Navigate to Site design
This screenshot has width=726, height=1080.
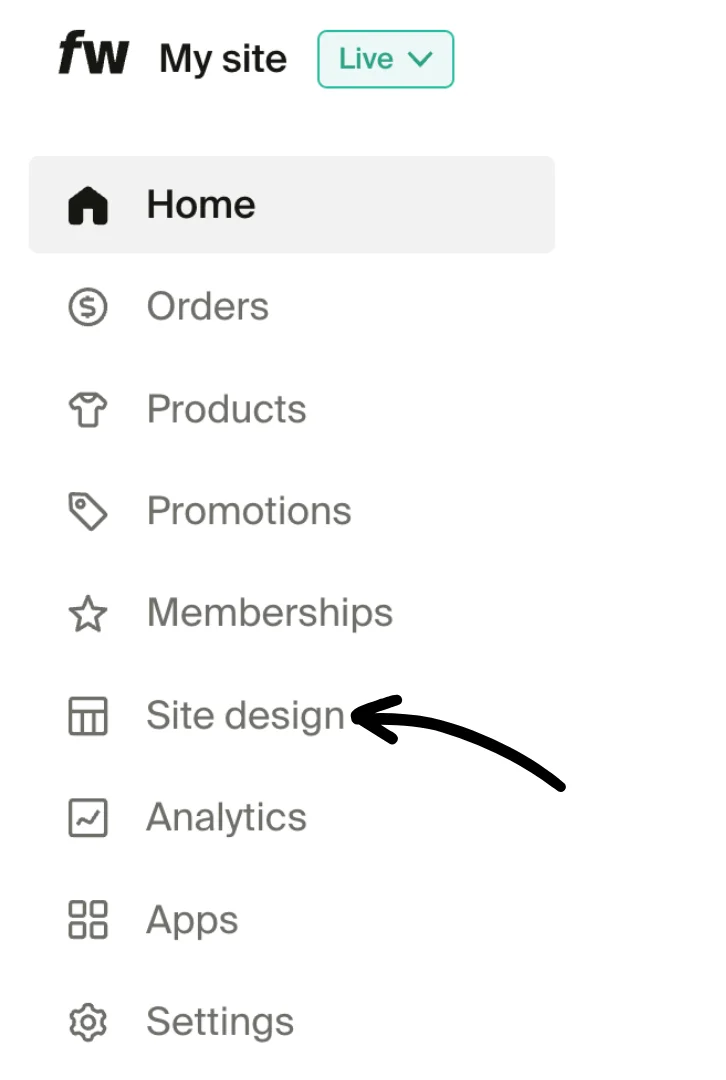point(245,716)
